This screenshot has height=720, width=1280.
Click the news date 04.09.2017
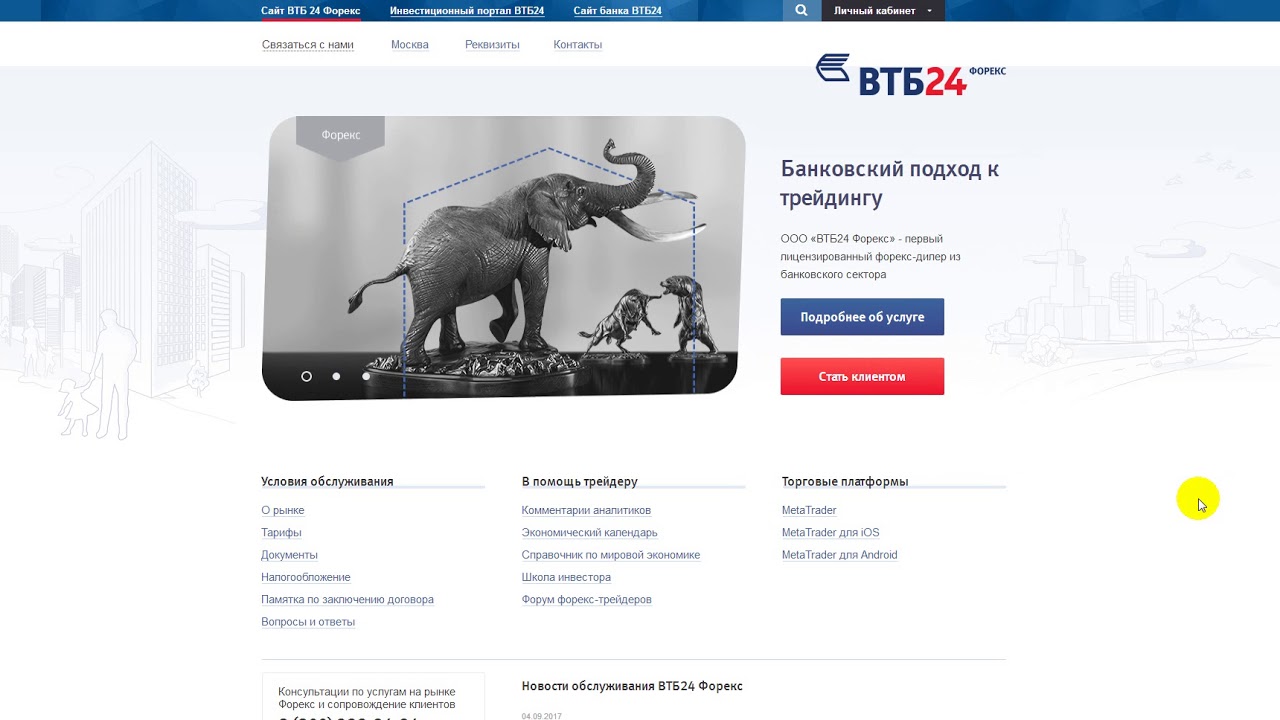541,716
